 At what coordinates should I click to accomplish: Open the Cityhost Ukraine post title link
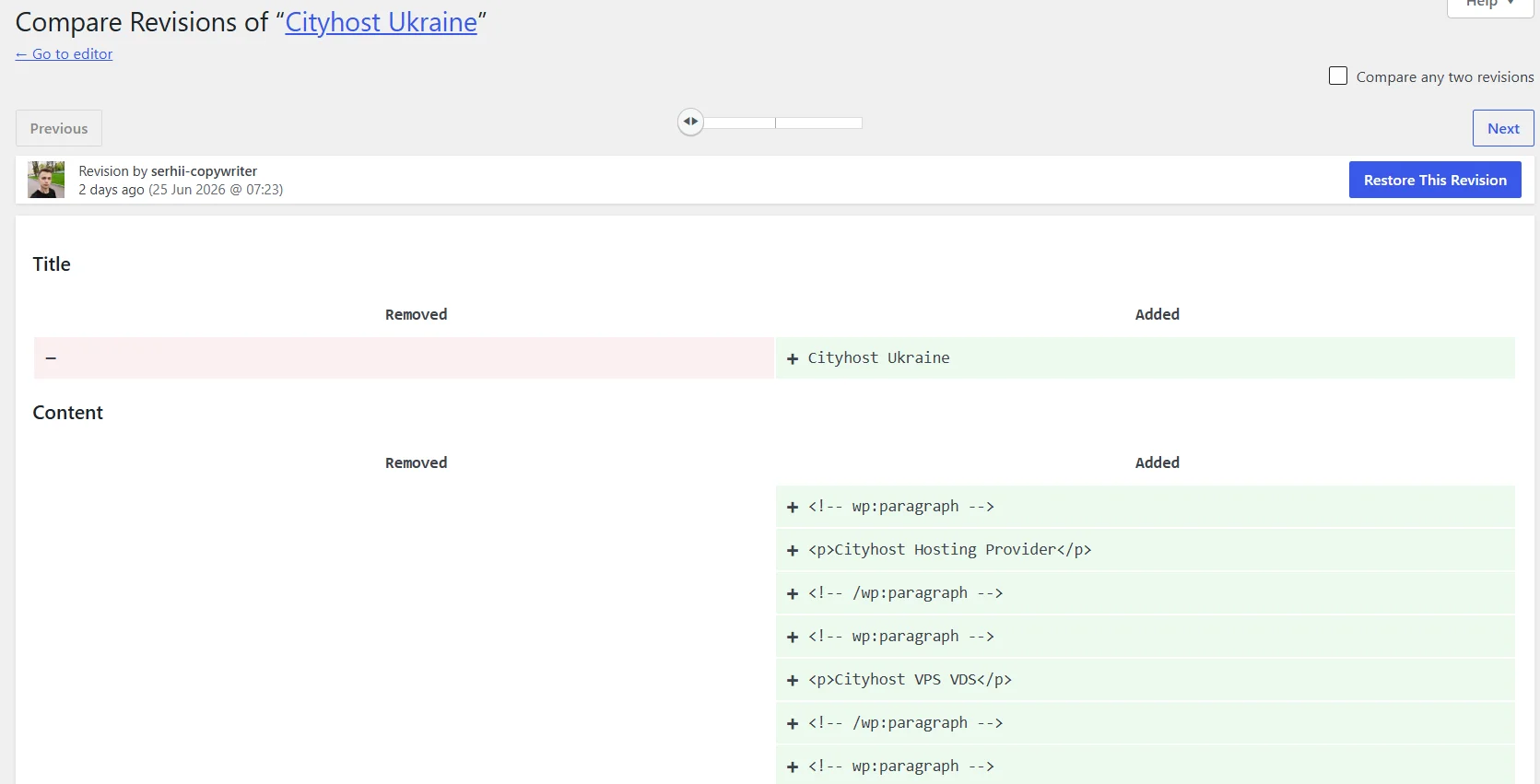point(381,22)
